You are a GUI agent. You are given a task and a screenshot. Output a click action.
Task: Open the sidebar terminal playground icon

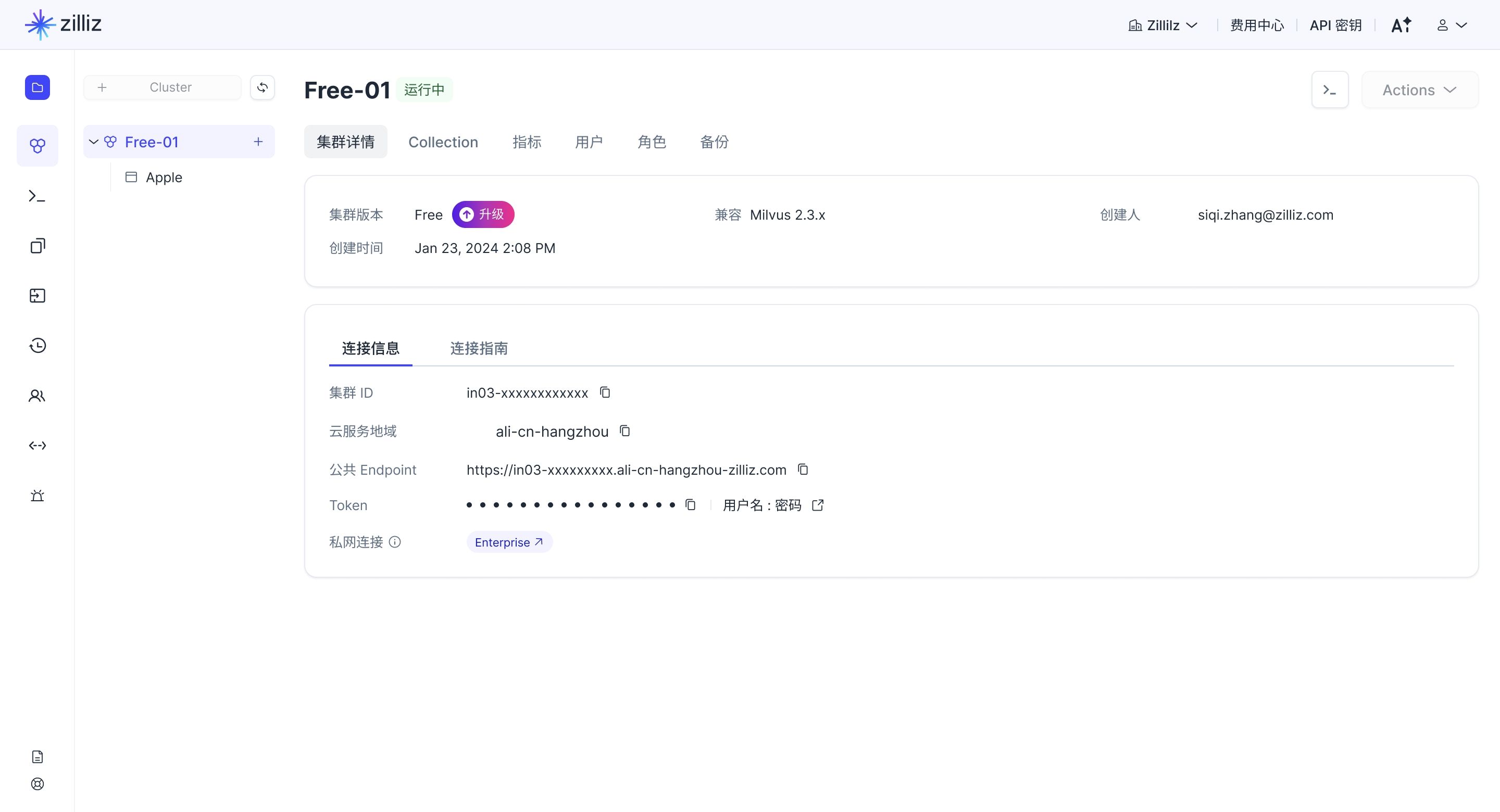[37, 196]
